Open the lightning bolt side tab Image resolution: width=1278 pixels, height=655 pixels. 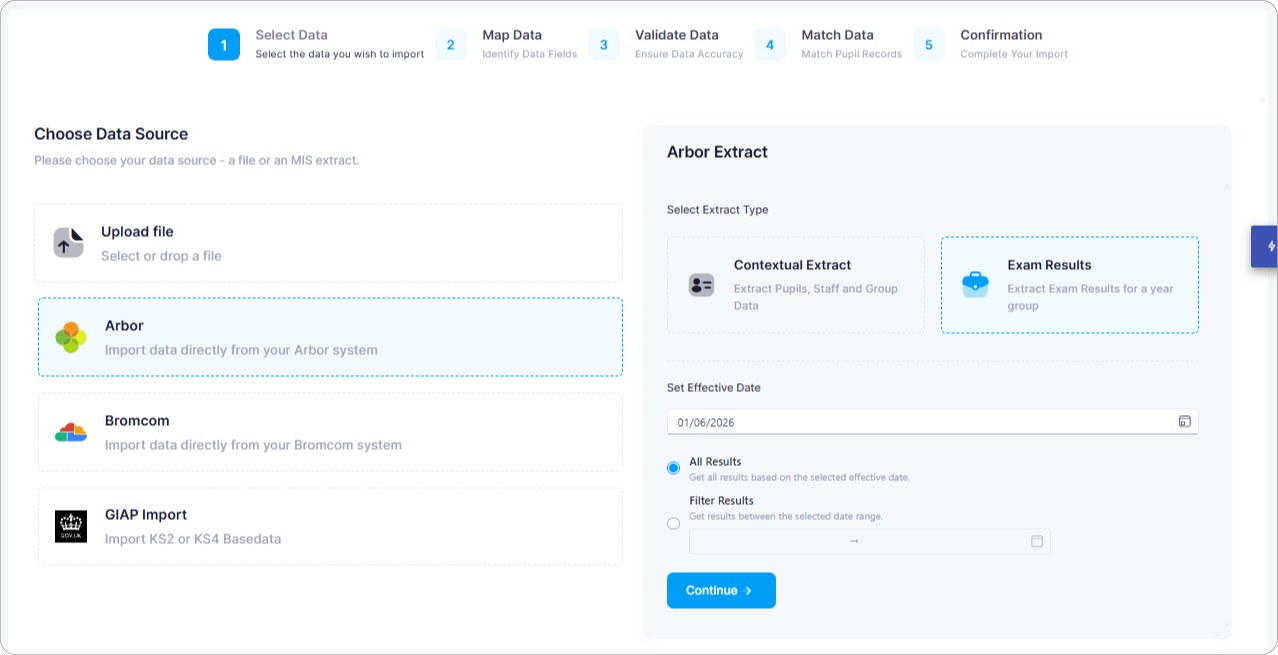(1265, 246)
